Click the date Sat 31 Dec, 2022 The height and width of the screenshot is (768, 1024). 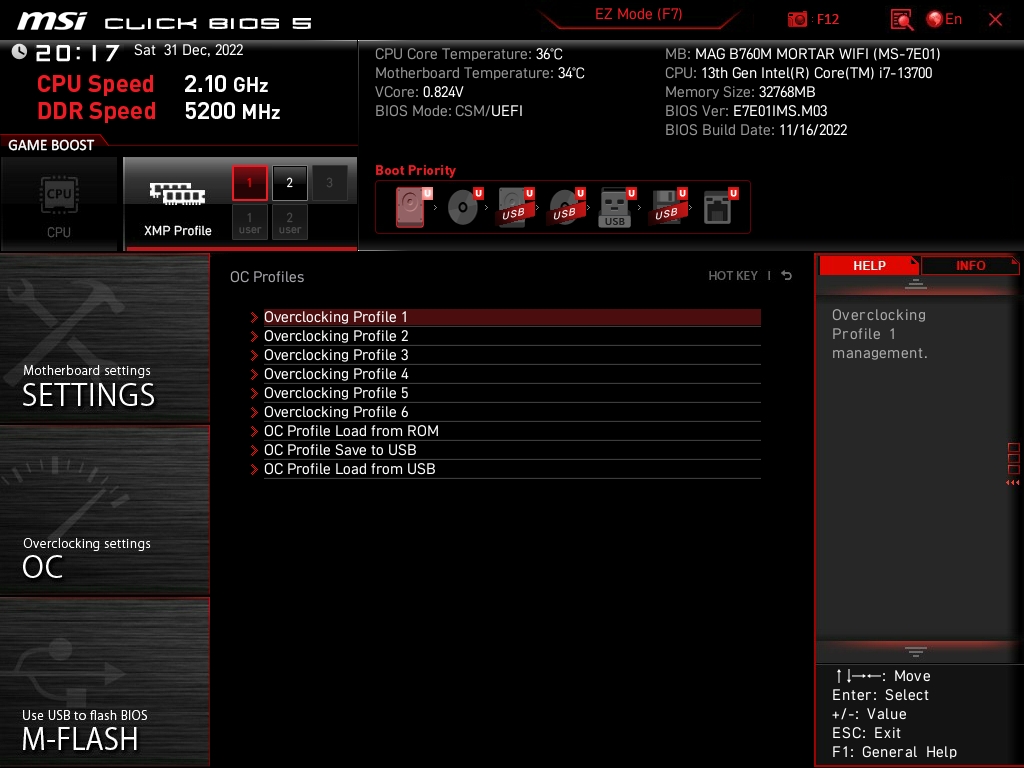(188, 50)
